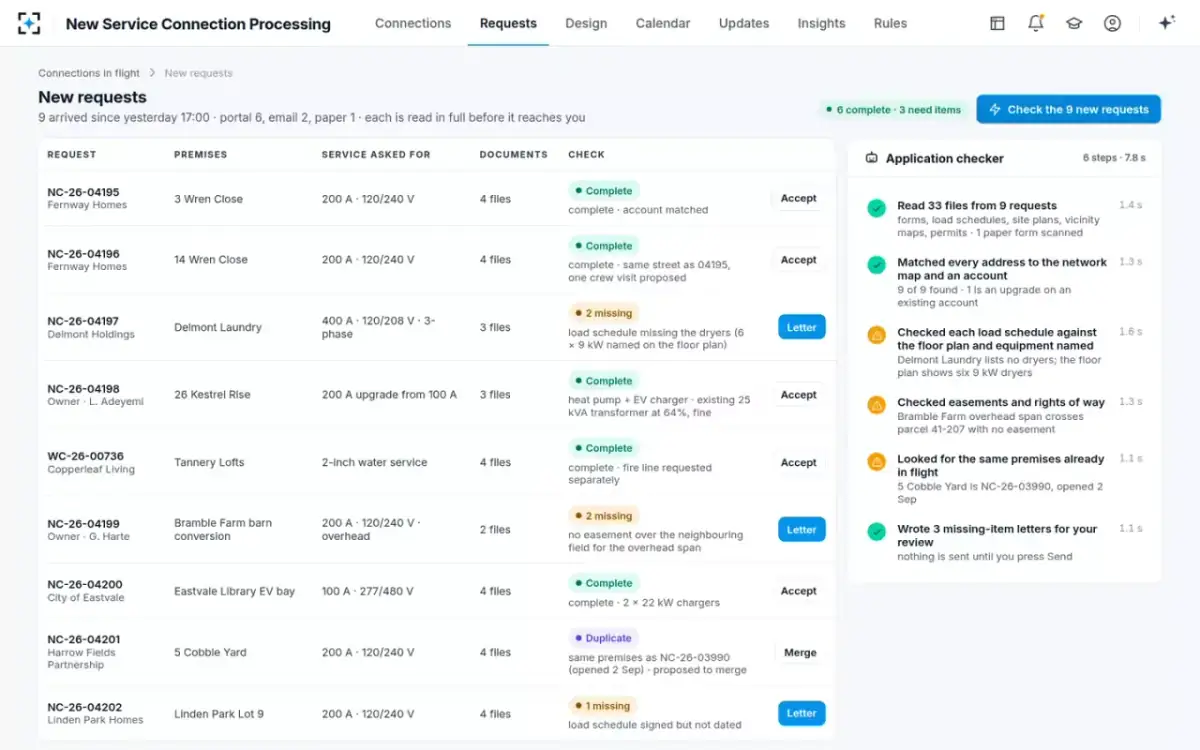Go to the Insights tab
Screen dimensions: 1200x750
point(821,23)
